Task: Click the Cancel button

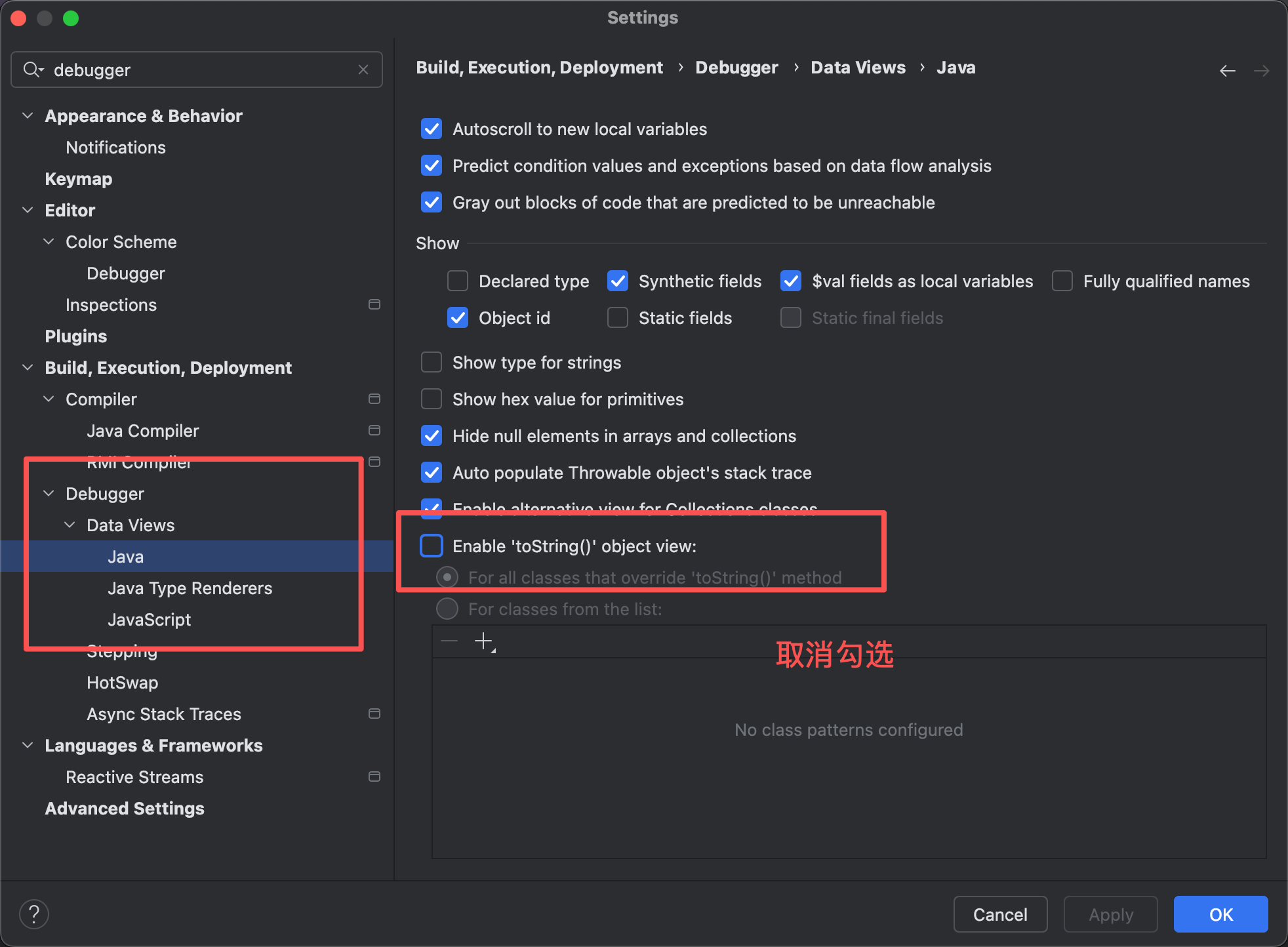Action: (x=999, y=914)
